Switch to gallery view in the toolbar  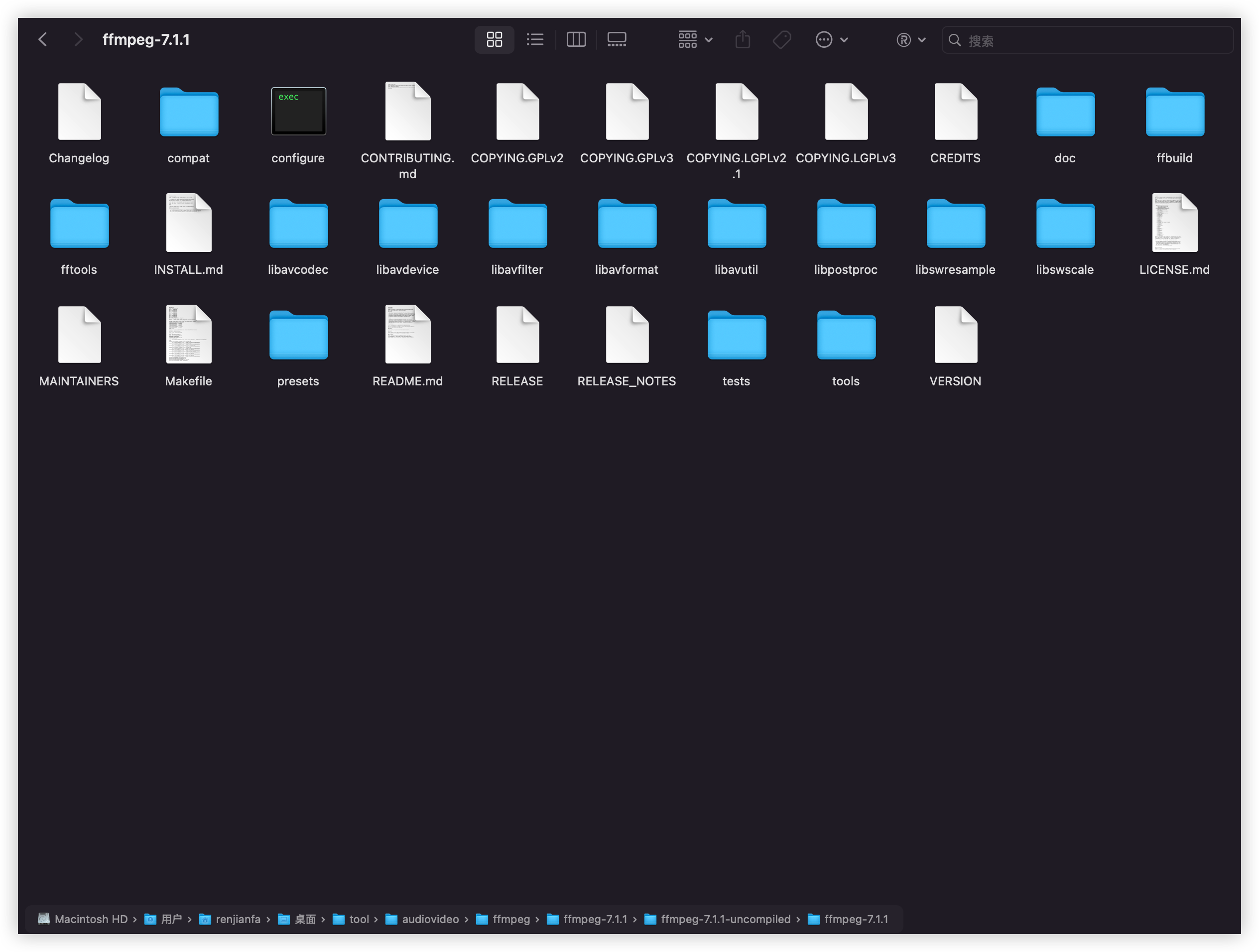tap(617, 39)
